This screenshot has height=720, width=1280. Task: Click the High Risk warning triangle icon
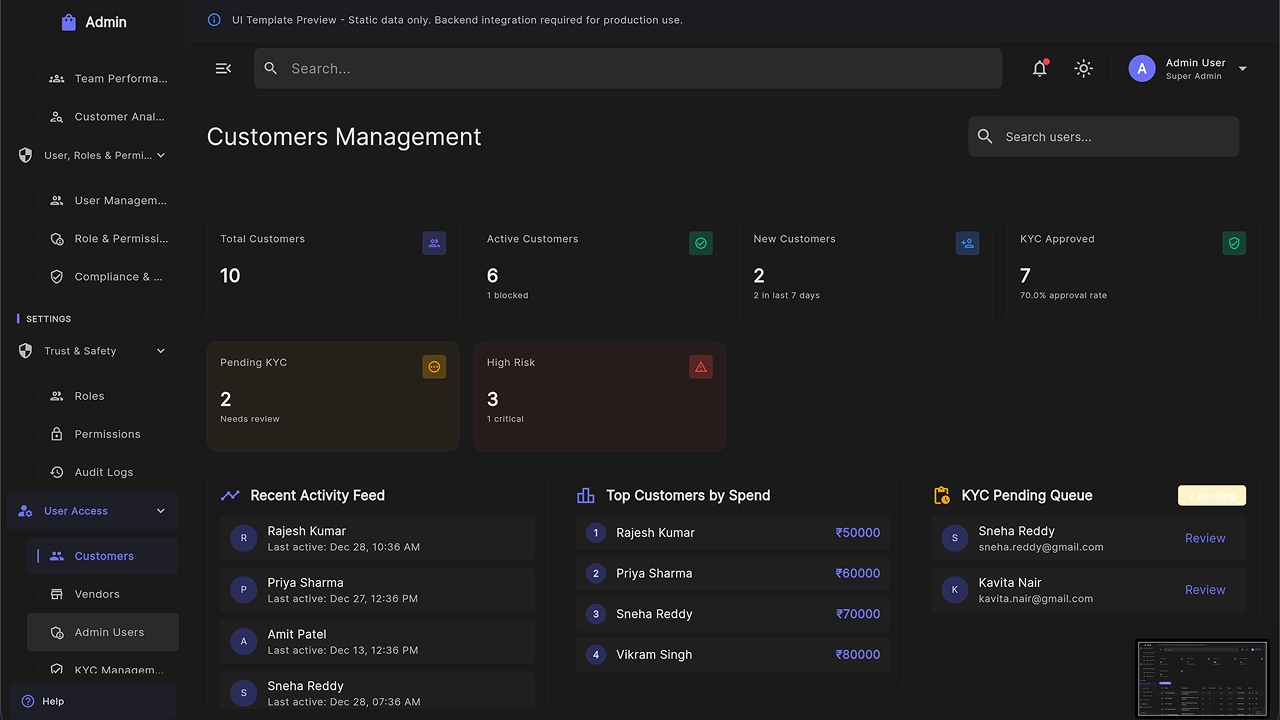click(701, 367)
